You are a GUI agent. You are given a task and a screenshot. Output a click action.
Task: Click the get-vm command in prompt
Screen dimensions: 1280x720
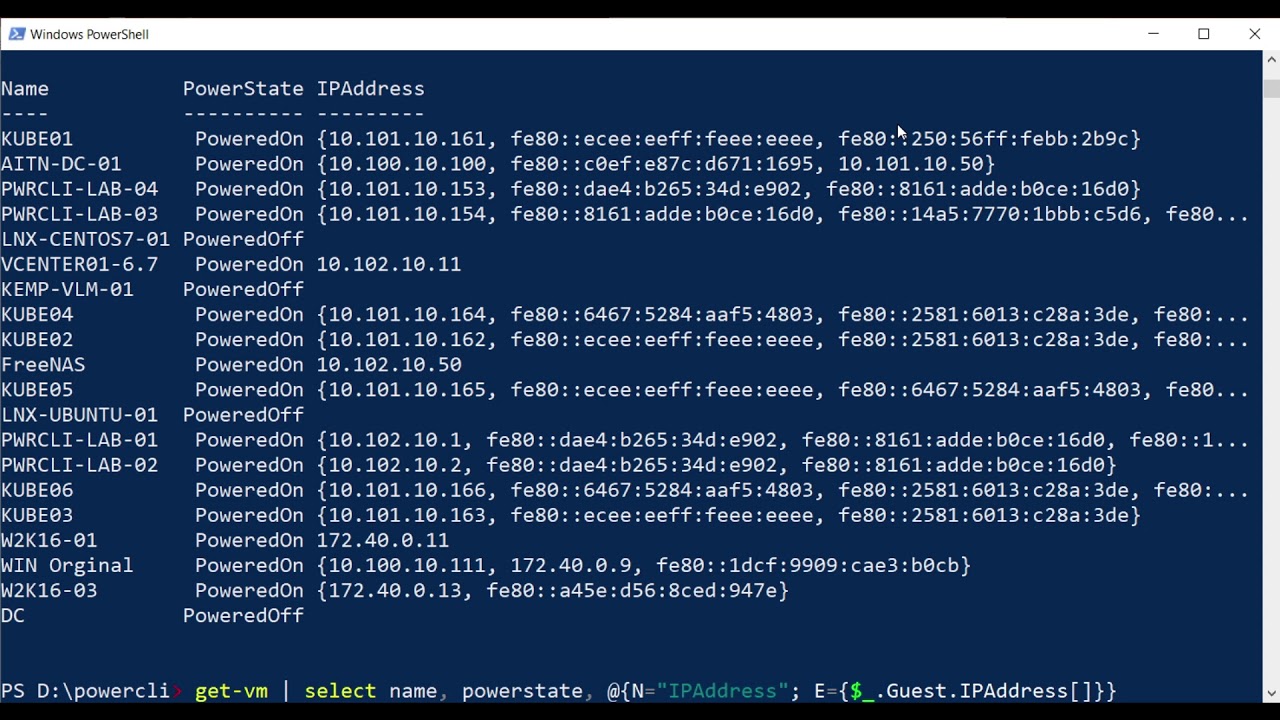pyautogui.click(x=231, y=691)
